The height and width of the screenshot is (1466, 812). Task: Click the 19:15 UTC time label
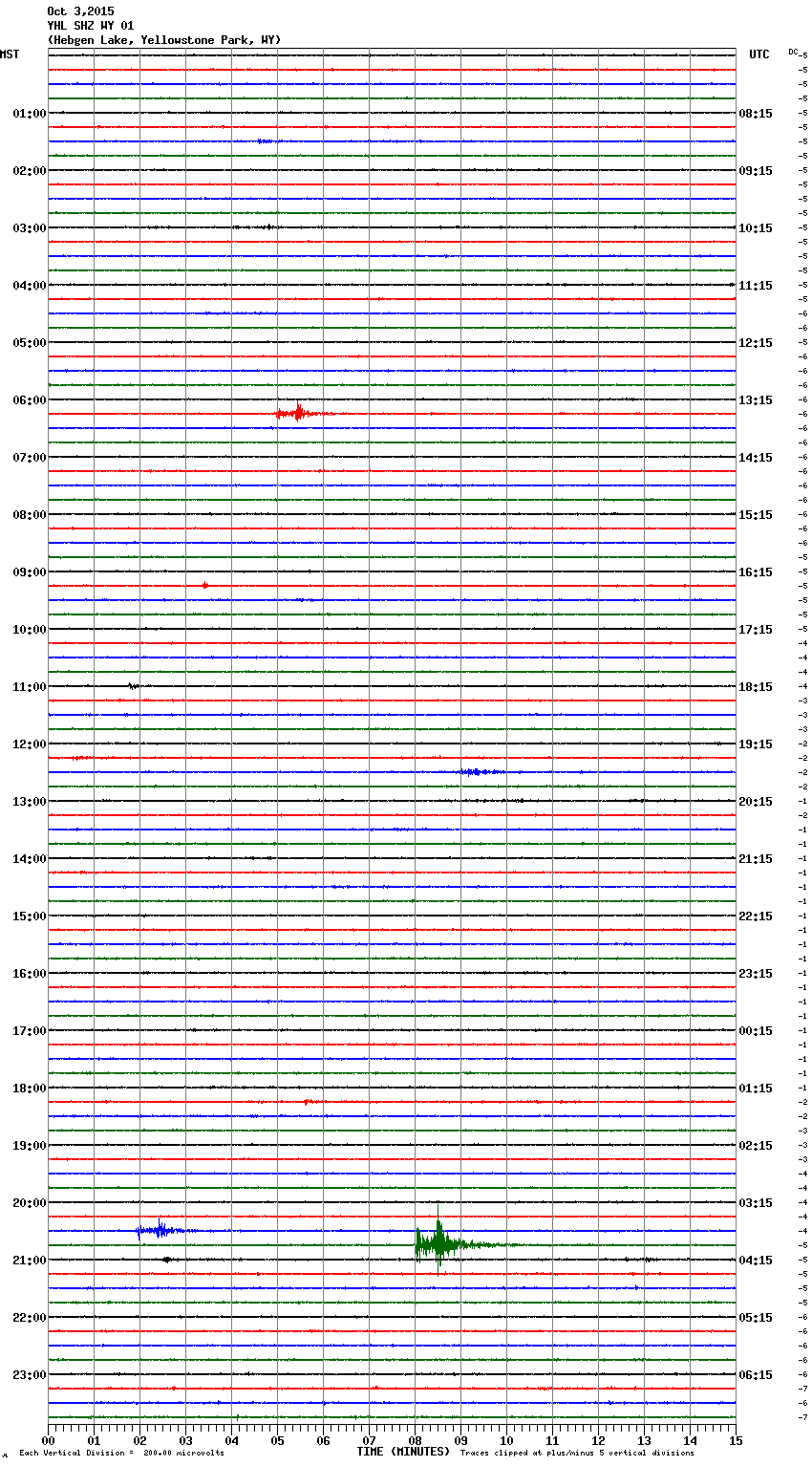pyautogui.click(x=756, y=744)
